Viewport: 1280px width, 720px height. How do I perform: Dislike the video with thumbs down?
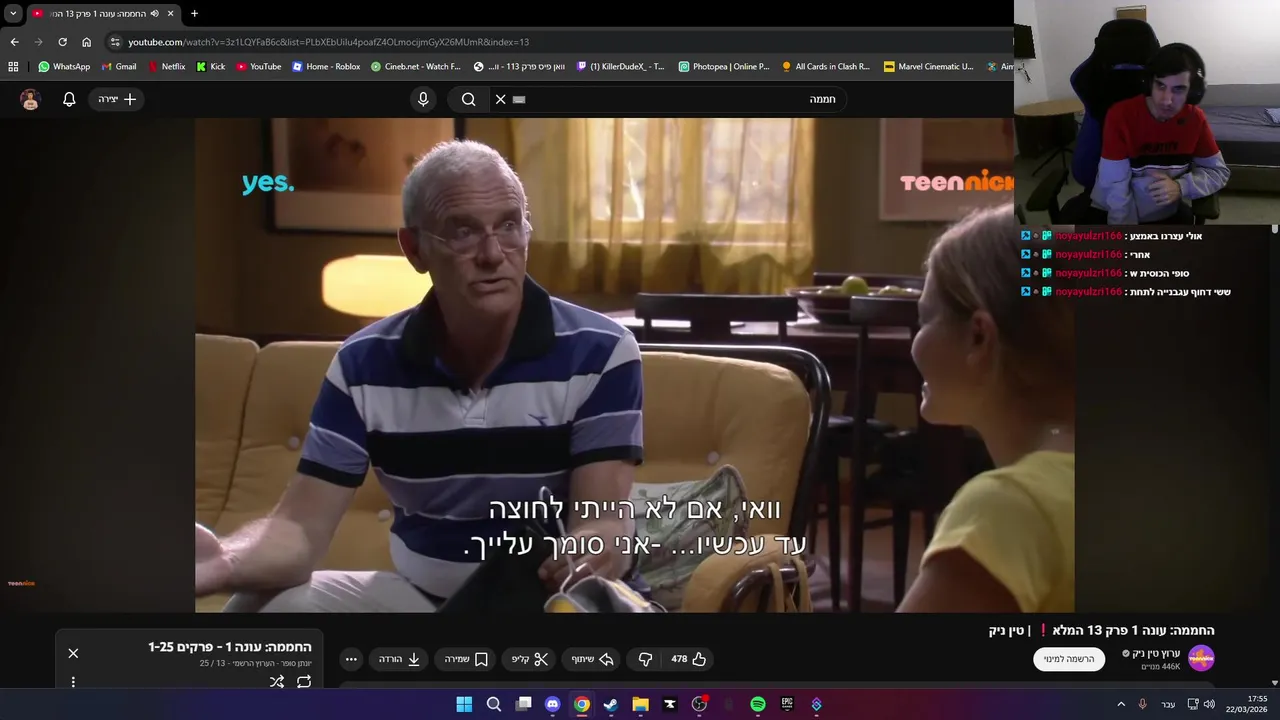point(645,659)
